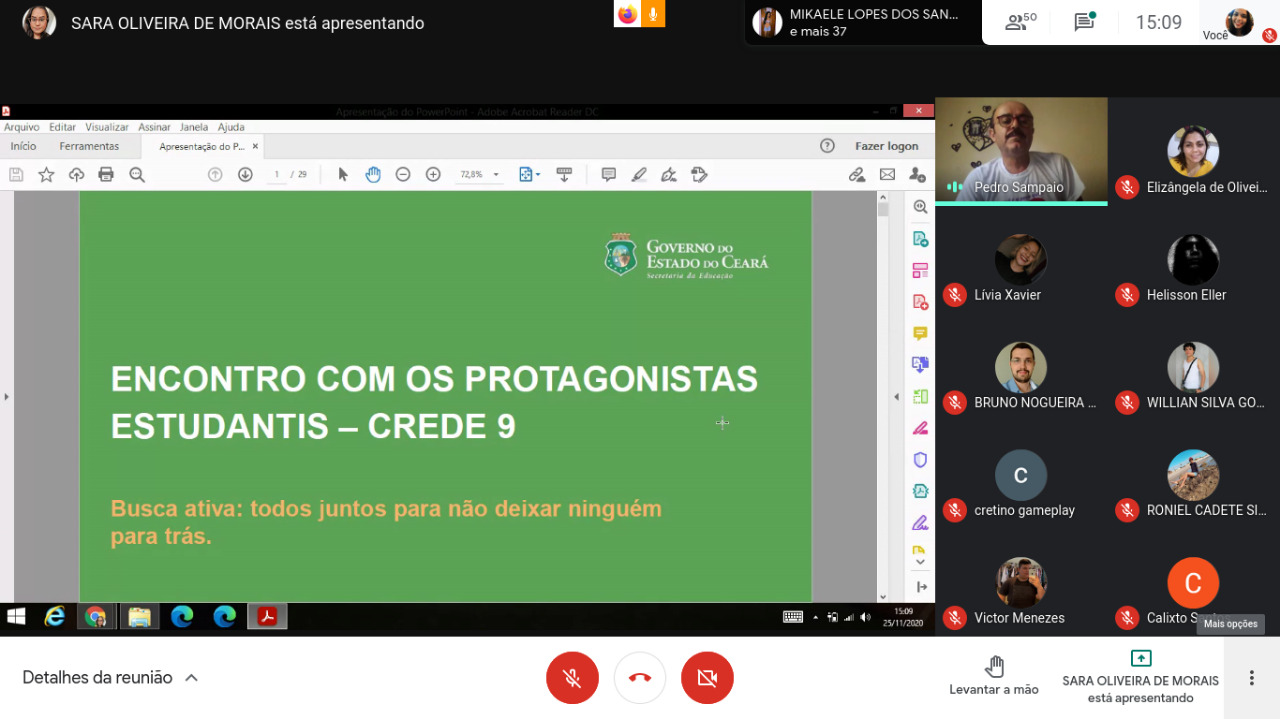This screenshot has width=1280, height=719.
Task: Collapse the right Acrobat tools pane arrow
Action: point(896,397)
